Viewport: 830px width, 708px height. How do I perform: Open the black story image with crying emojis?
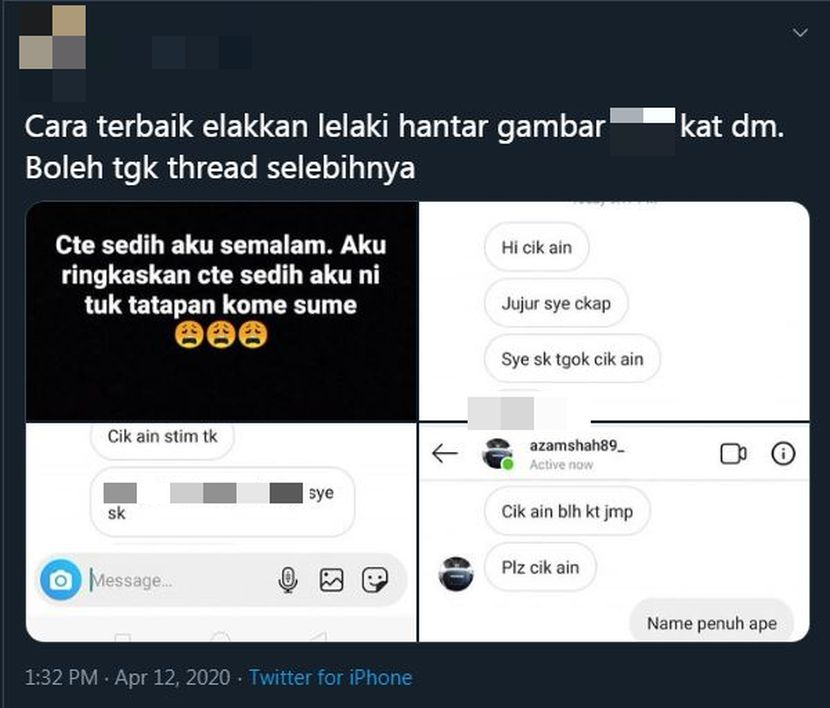point(221,311)
